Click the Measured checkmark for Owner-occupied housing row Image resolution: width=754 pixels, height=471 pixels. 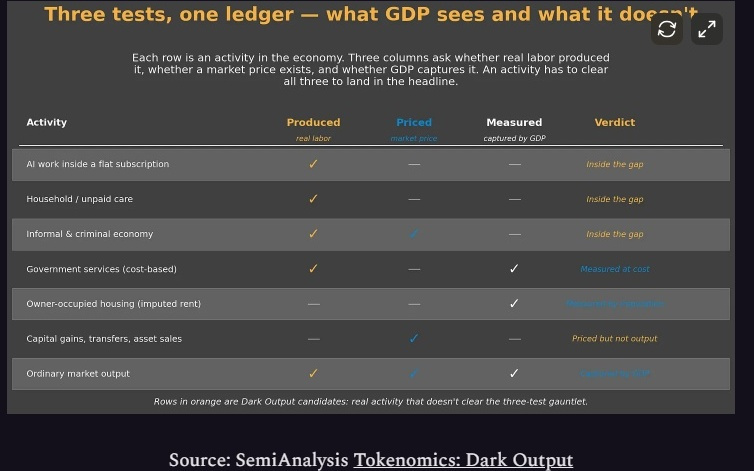[514, 304]
